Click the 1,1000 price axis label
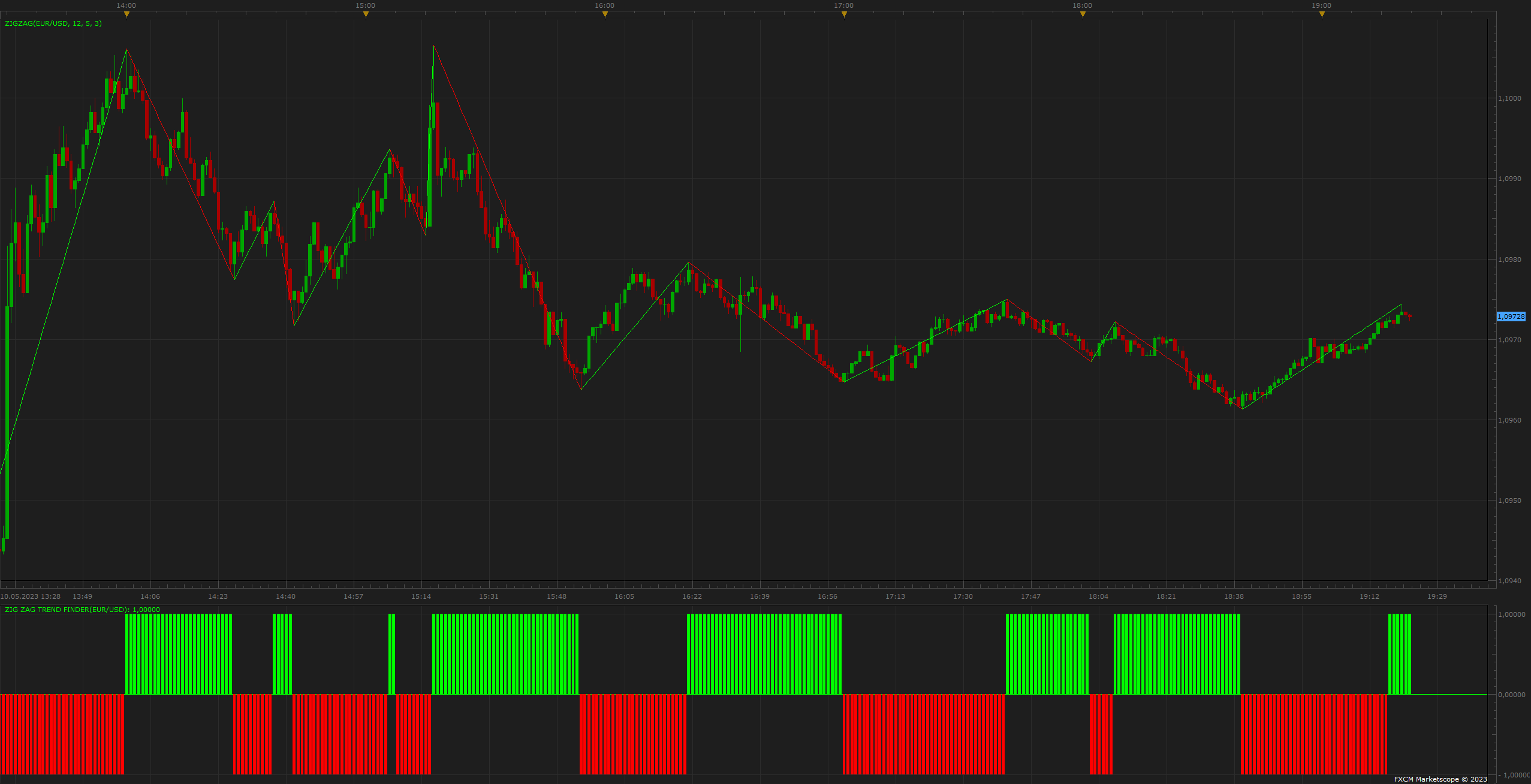The width and height of the screenshot is (1531, 784). click(x=1509, y=98)
